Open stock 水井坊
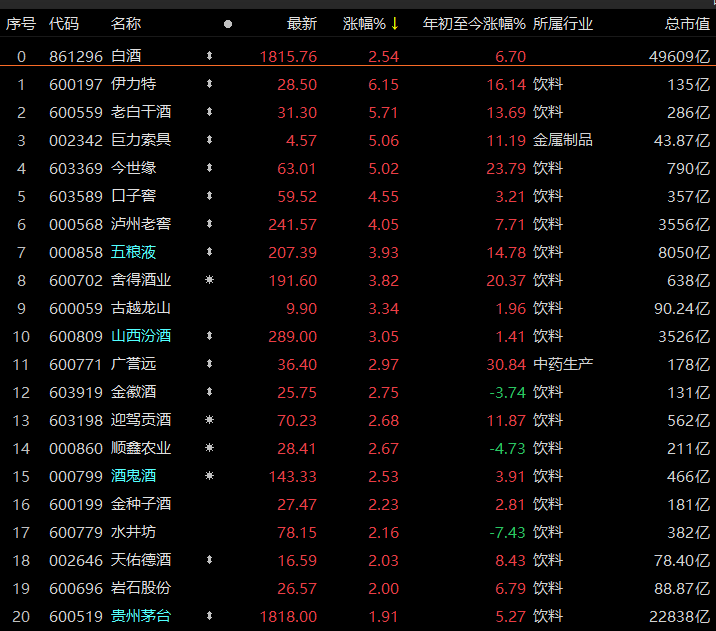Image resolution: width=716 pixels, height=631 pixels. point(133,532)
